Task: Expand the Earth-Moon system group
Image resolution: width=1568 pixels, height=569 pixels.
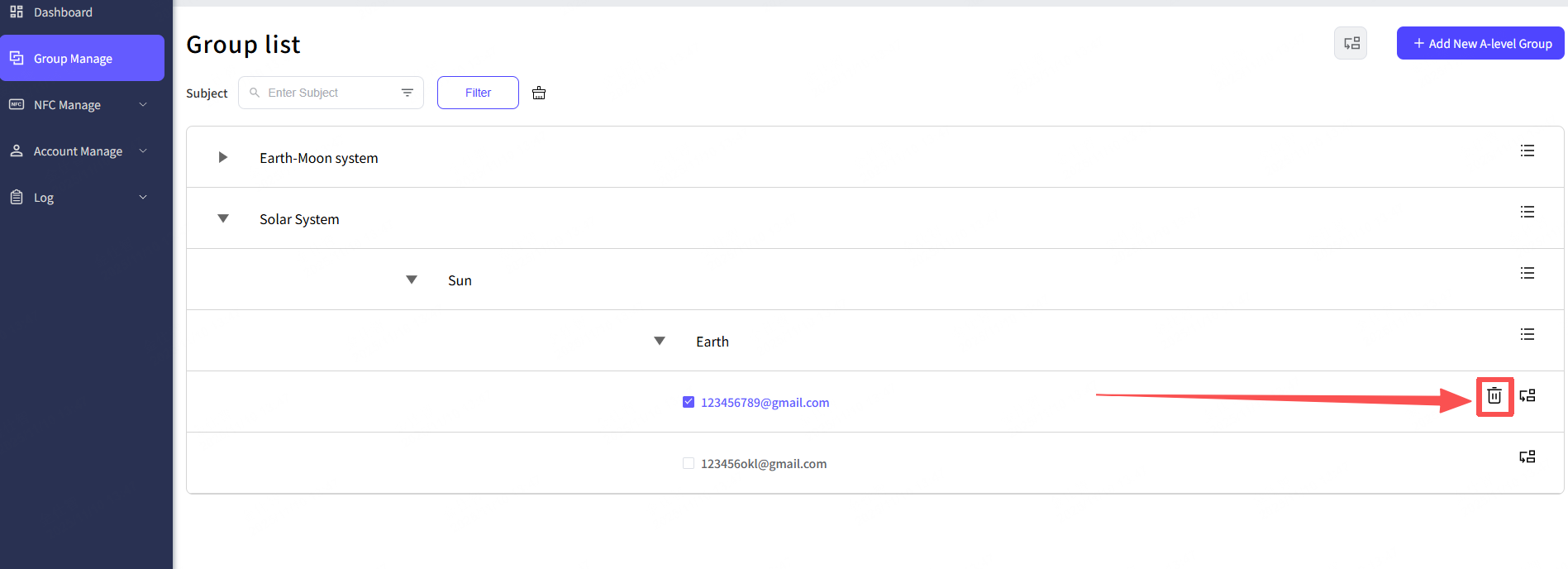Action: tap(222, 157)
